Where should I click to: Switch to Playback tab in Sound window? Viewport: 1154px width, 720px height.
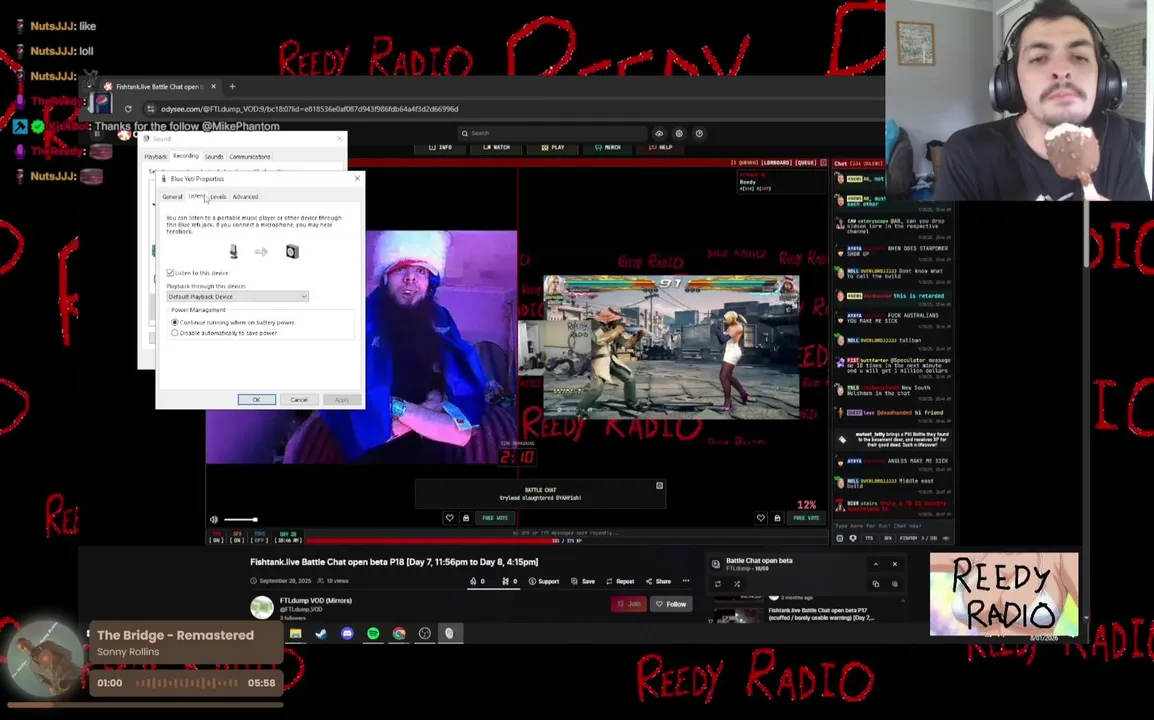(155, 157)
